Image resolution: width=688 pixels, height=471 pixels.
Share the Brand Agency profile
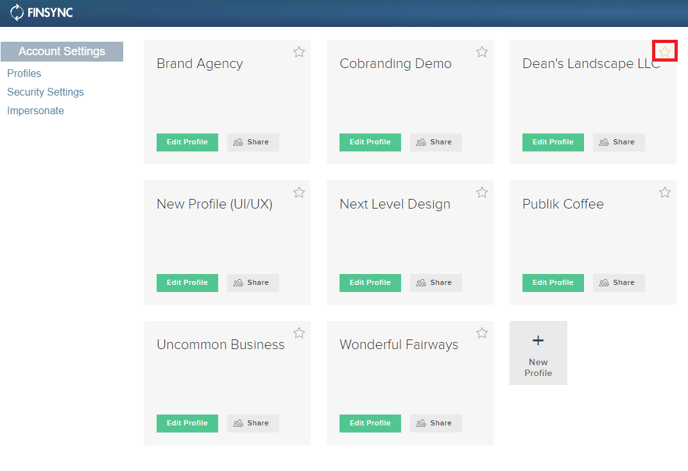253,142
